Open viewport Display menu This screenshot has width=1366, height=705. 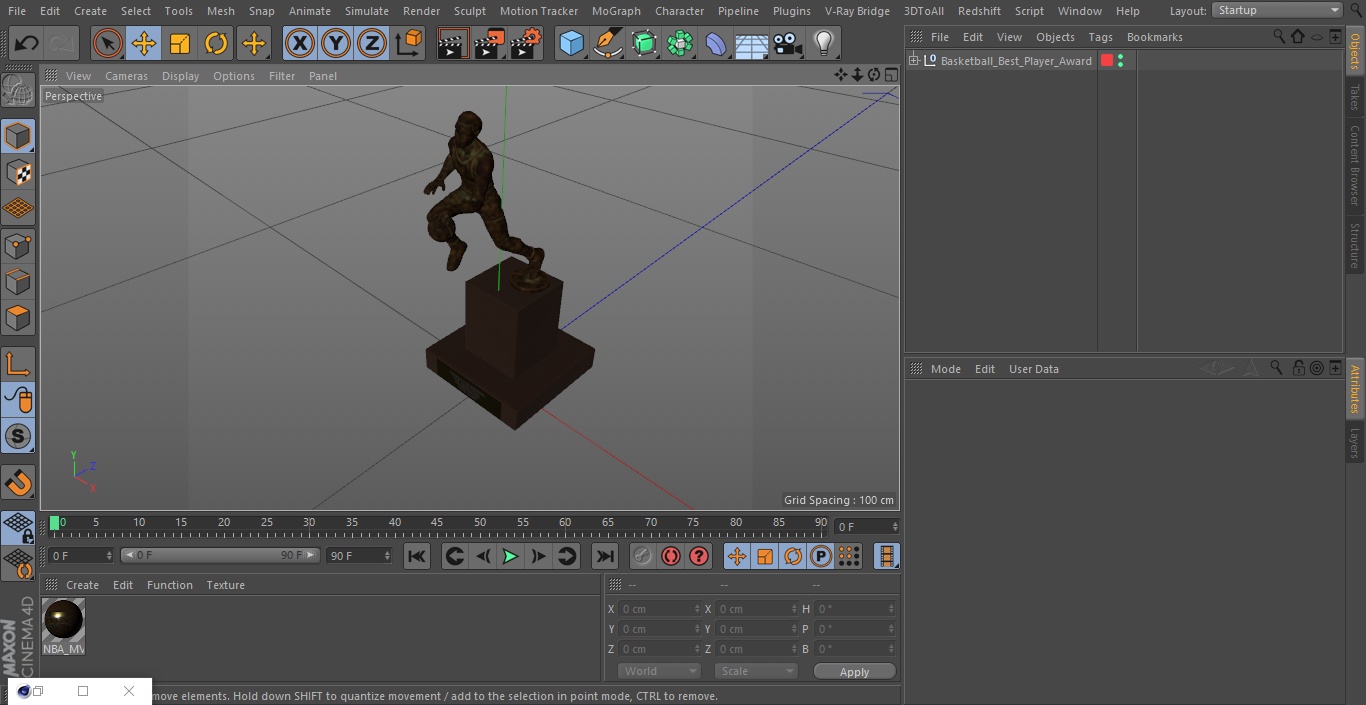click(x=180, y=76)
